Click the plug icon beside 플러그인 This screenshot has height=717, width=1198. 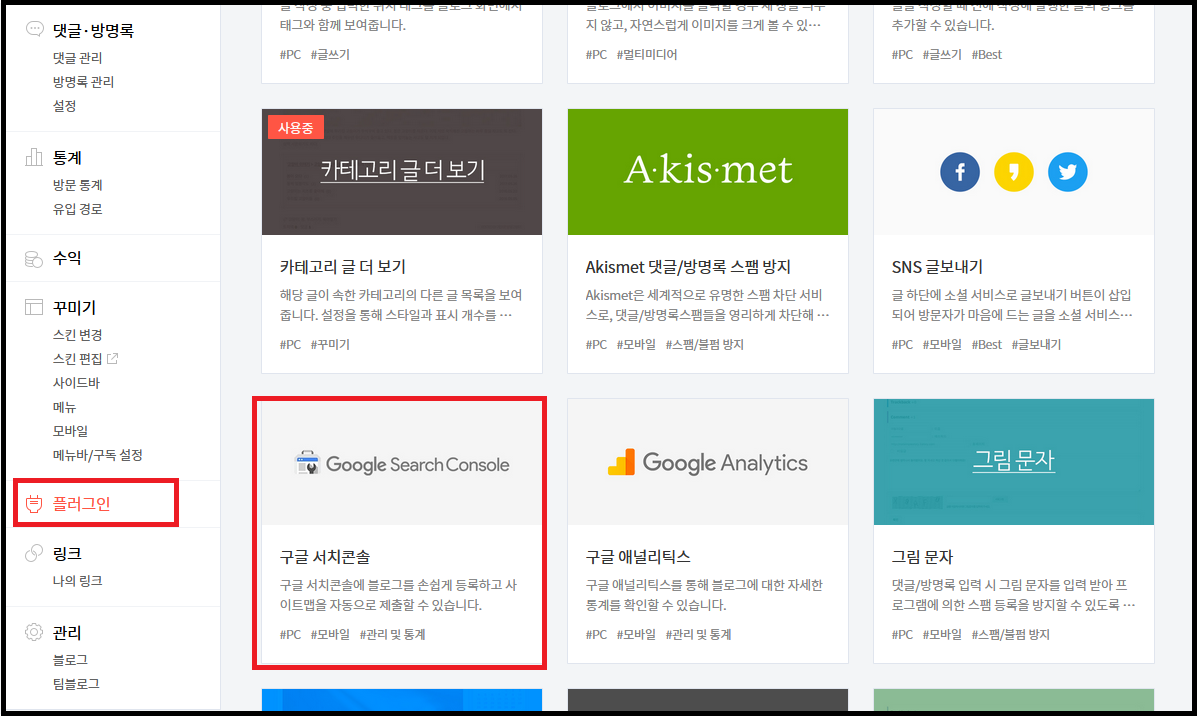tap(34, 504)
